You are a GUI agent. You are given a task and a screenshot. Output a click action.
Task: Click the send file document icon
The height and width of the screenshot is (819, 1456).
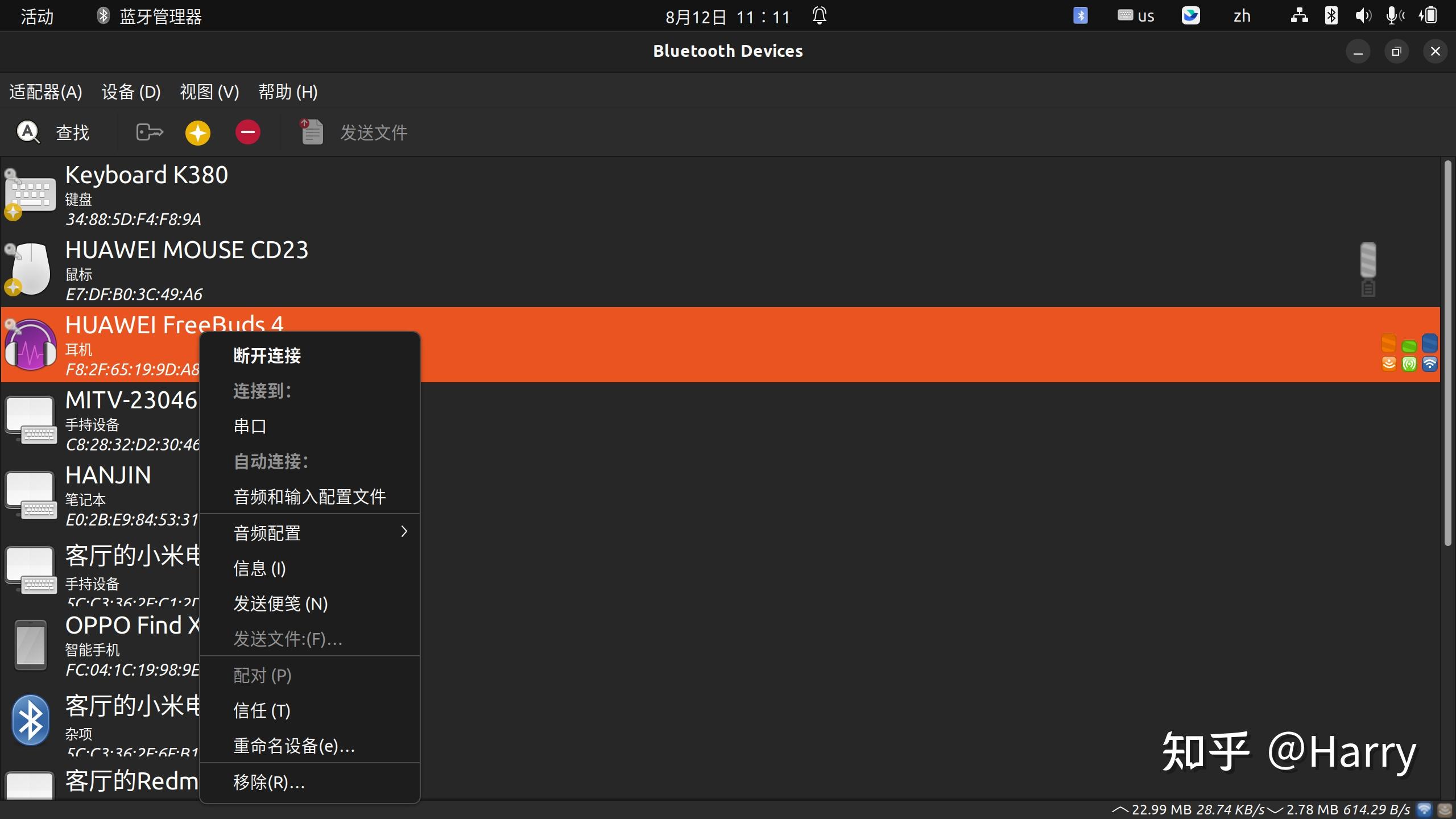pyautogui.click(x=311, y=132)
